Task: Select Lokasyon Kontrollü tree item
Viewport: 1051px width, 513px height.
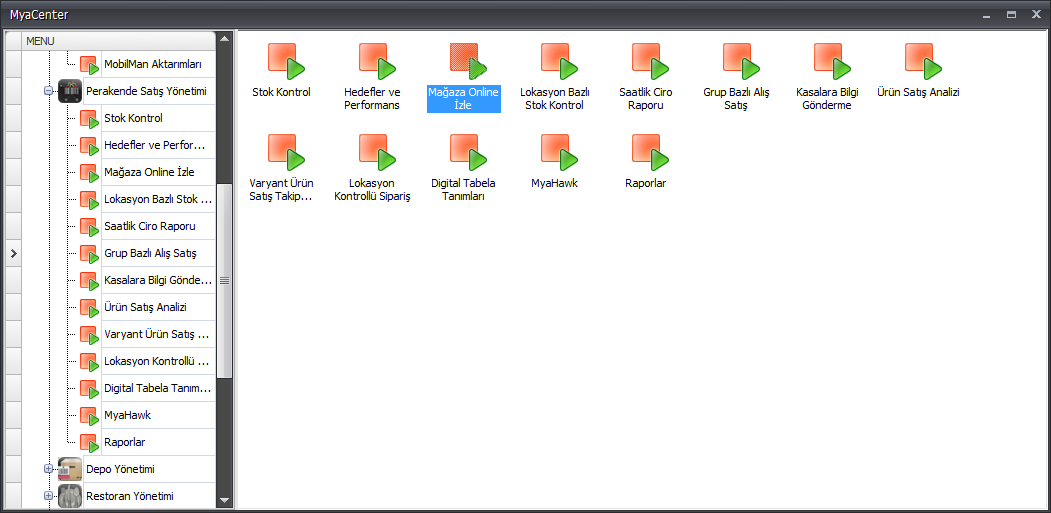Action: [158, 361]
